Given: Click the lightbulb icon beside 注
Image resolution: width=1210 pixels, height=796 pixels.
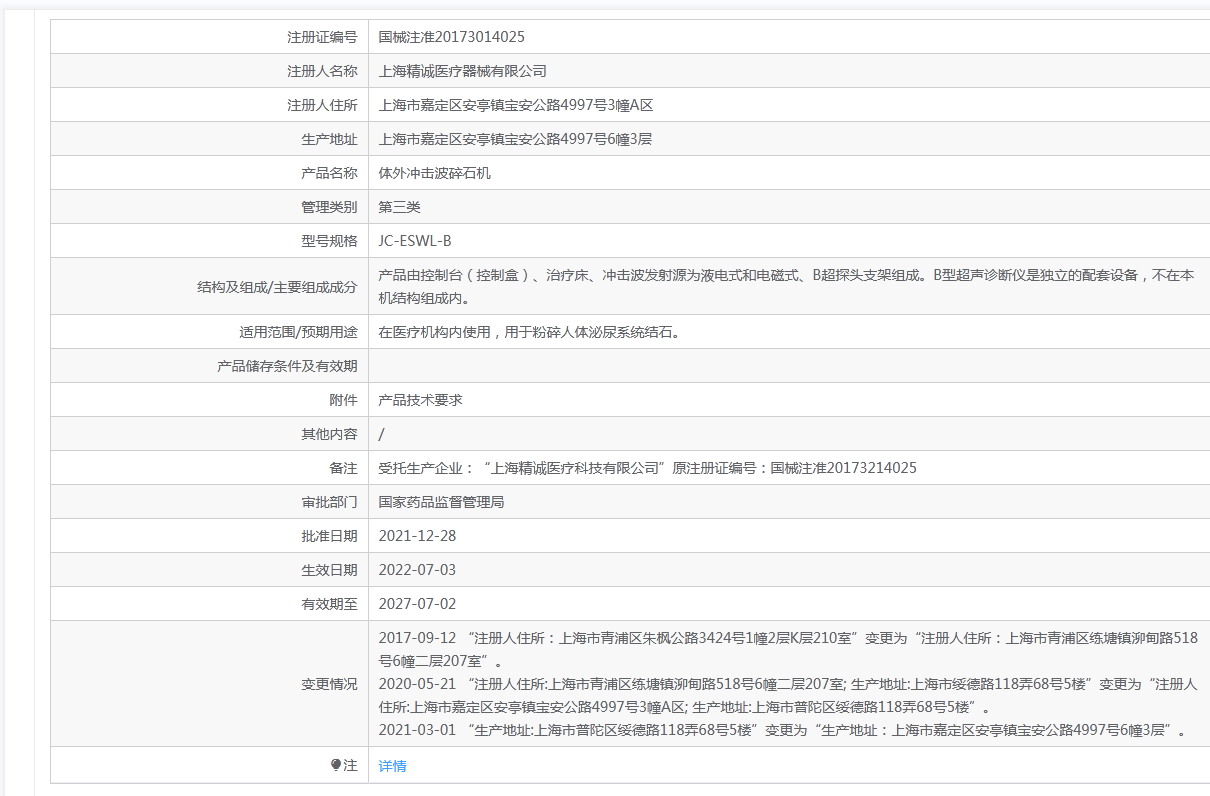Looking at the screenshot, I should coord(336,765).
